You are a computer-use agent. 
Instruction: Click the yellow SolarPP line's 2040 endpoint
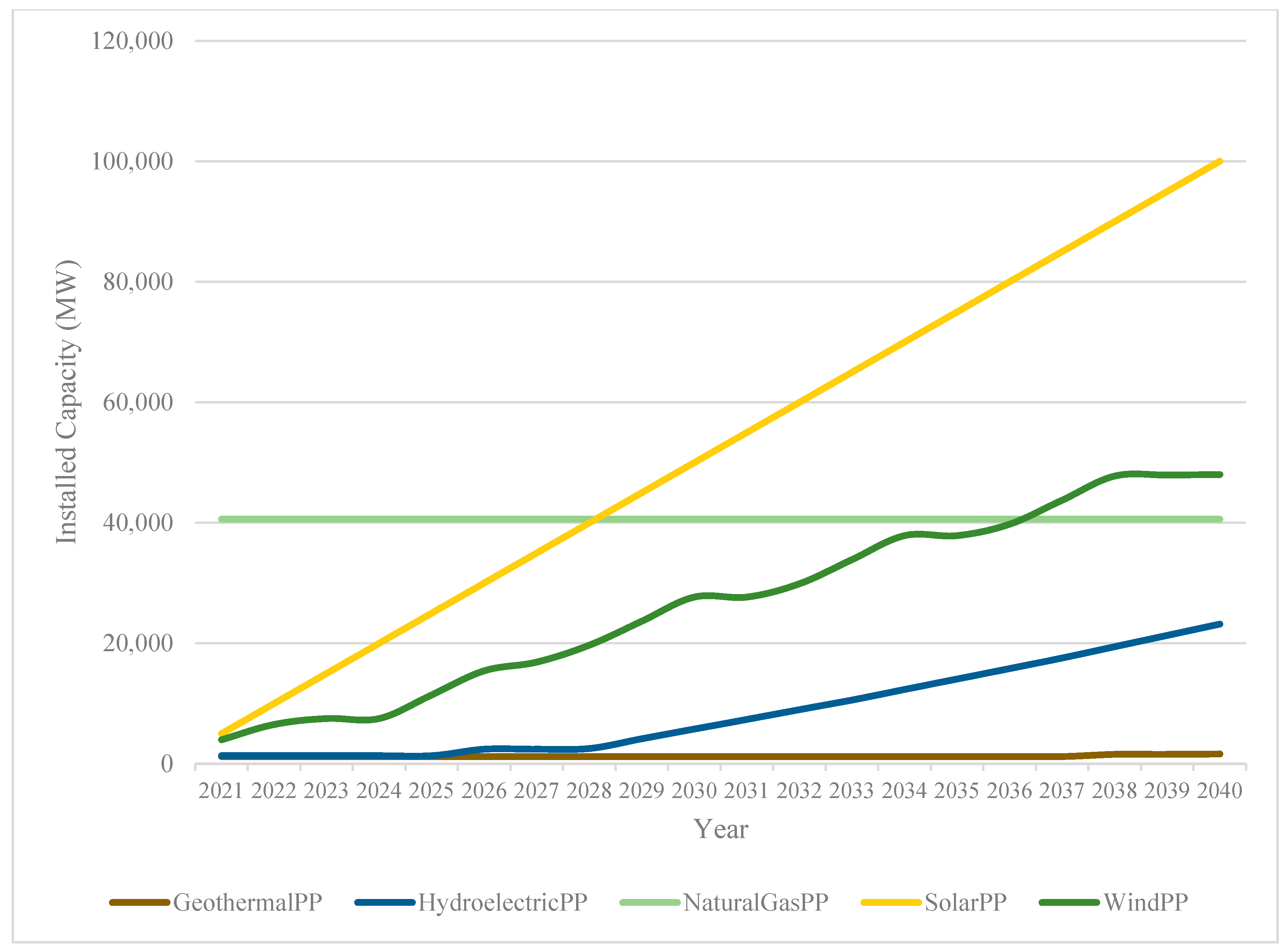pyautogui.click(x=1220, y=162)
